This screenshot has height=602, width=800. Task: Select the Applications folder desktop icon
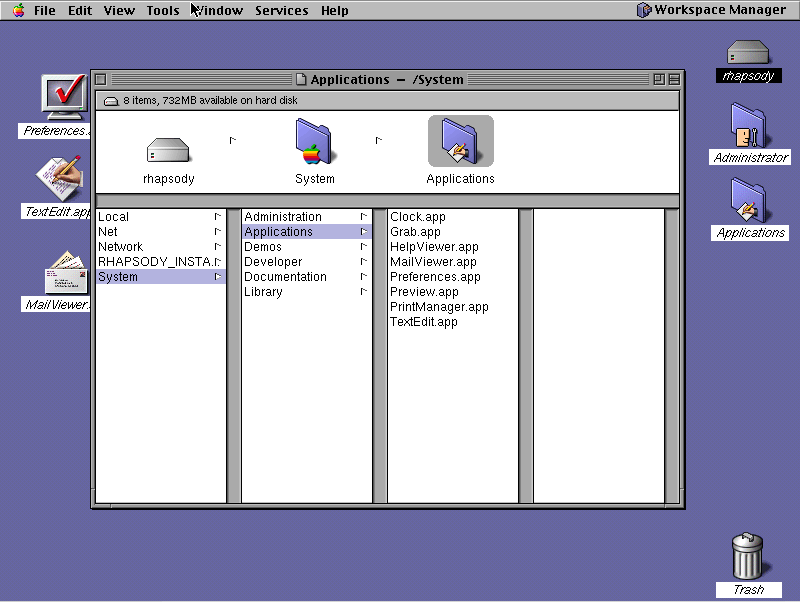pyautogui.click(x=749, y=200)
